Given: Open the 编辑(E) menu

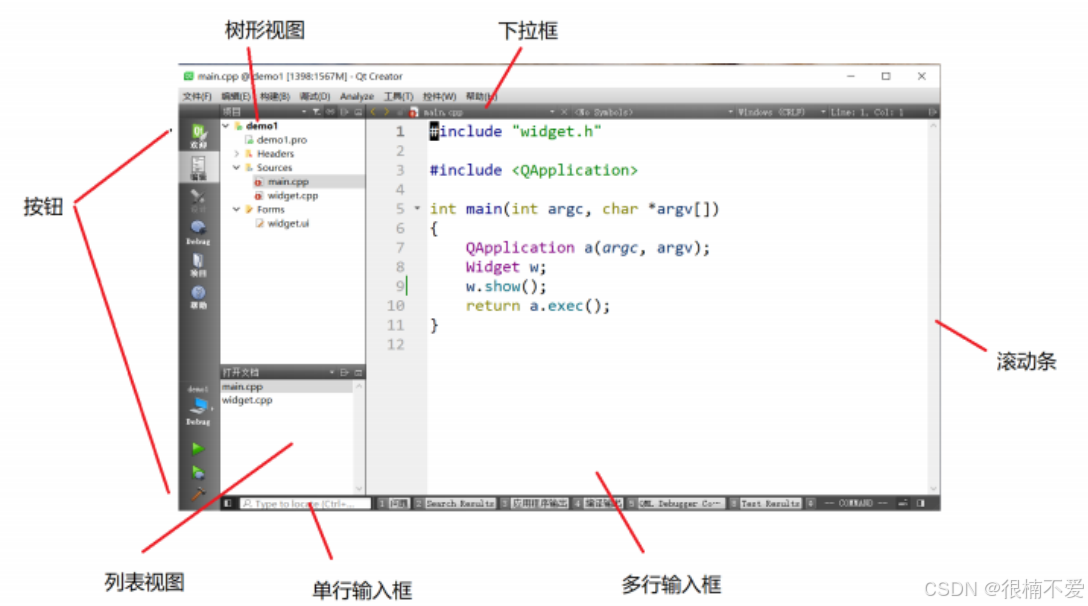Looking at the screenshot, I should point(236,96).
